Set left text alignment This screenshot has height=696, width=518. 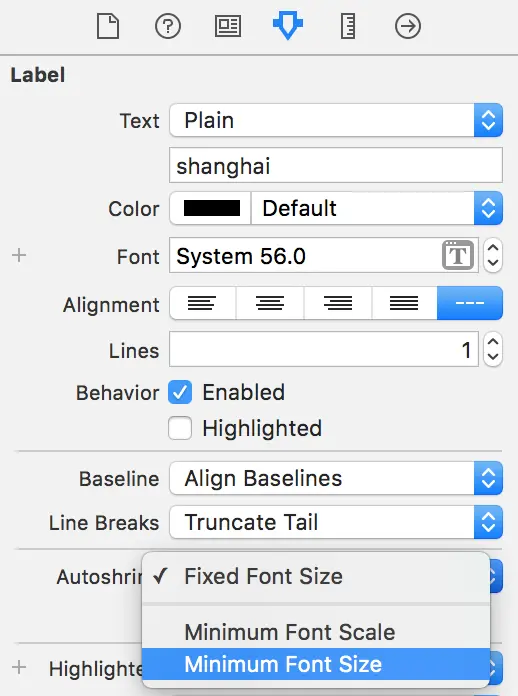[202, 303]
